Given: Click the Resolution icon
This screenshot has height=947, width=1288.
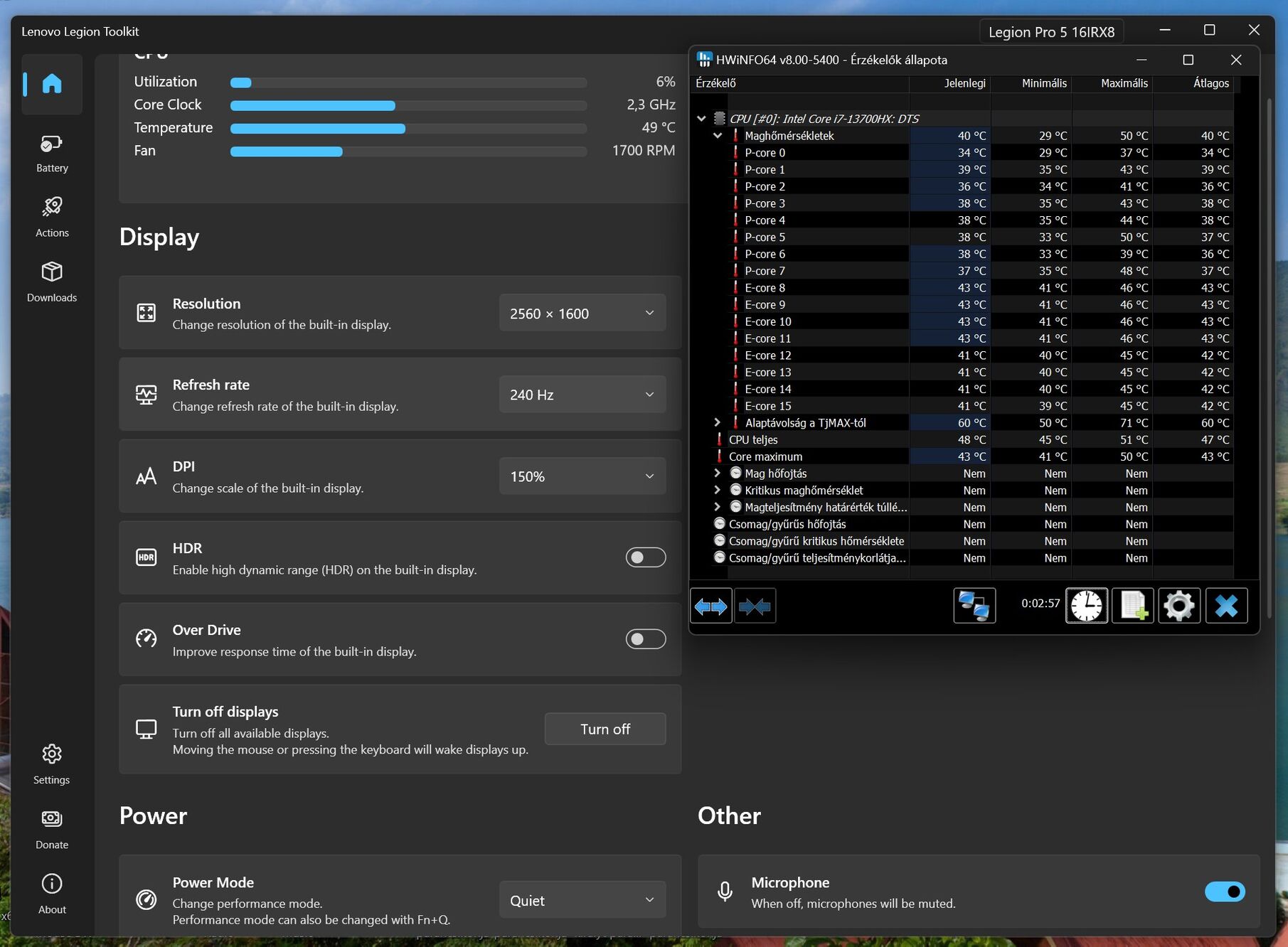Looking at the screenshot, I should (146, 313).
